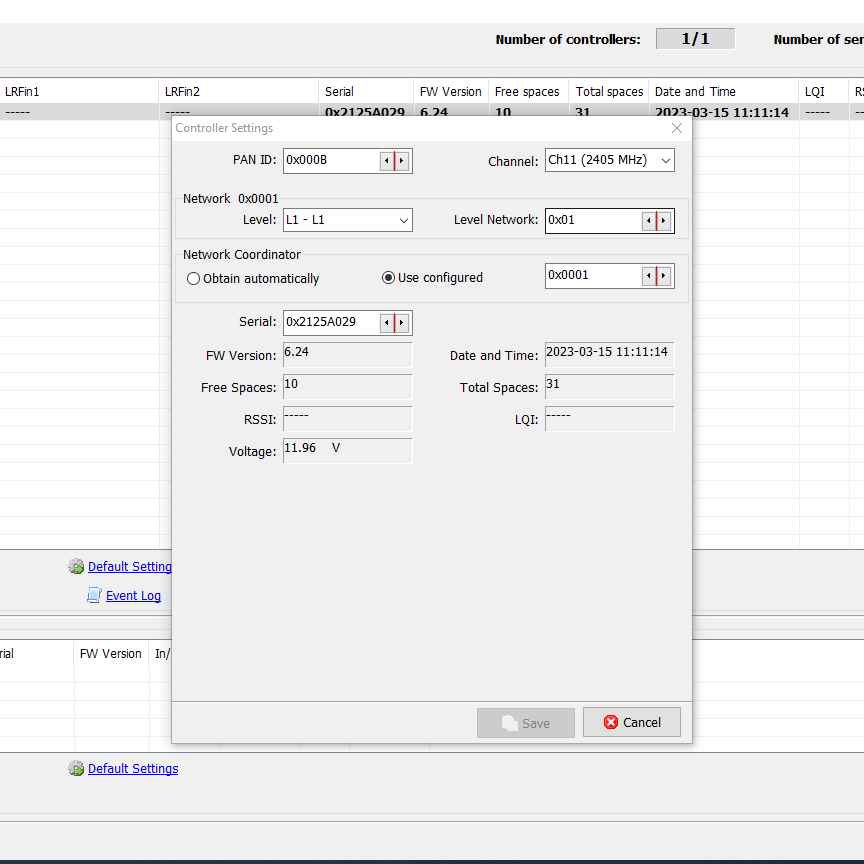This screenshot has width=864, height=864.
Task: Increase Serial value with right arrow
Action: 402,323
